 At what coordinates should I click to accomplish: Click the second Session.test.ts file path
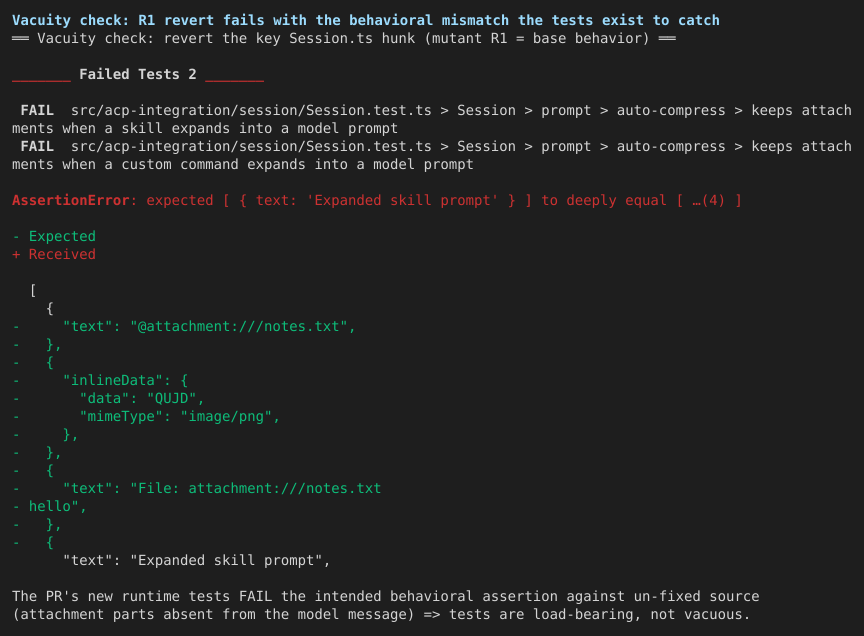(251, 147)
